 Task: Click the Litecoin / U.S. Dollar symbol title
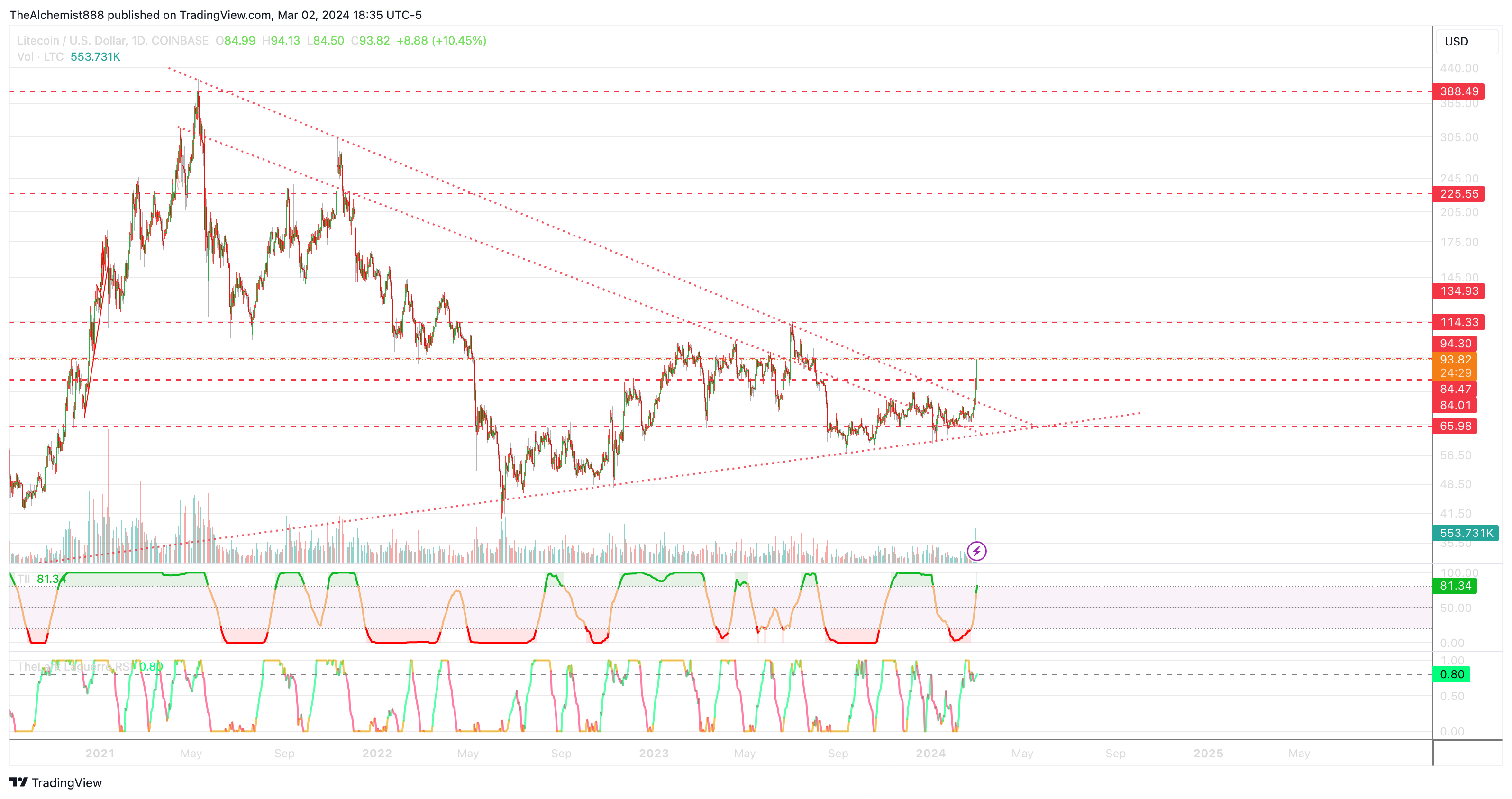pyautogui.click(x=113, y=40)
